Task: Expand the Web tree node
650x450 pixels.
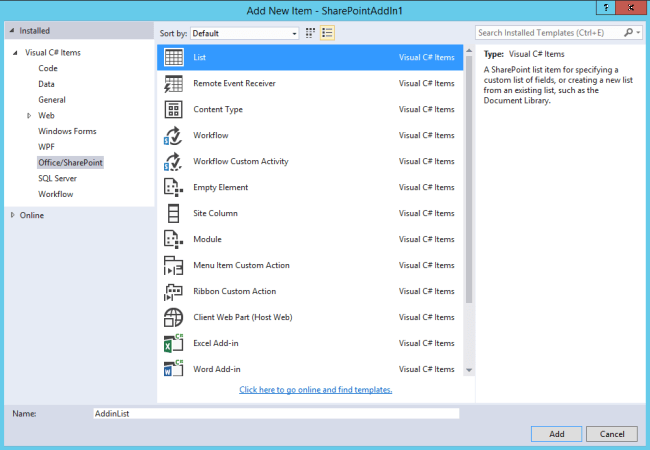Action: (x=29, y=116)
